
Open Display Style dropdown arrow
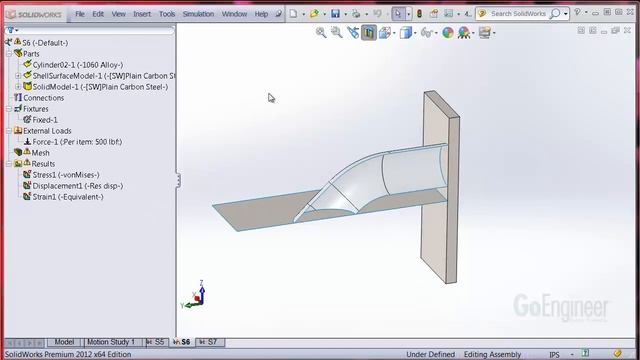click(415, 33)
